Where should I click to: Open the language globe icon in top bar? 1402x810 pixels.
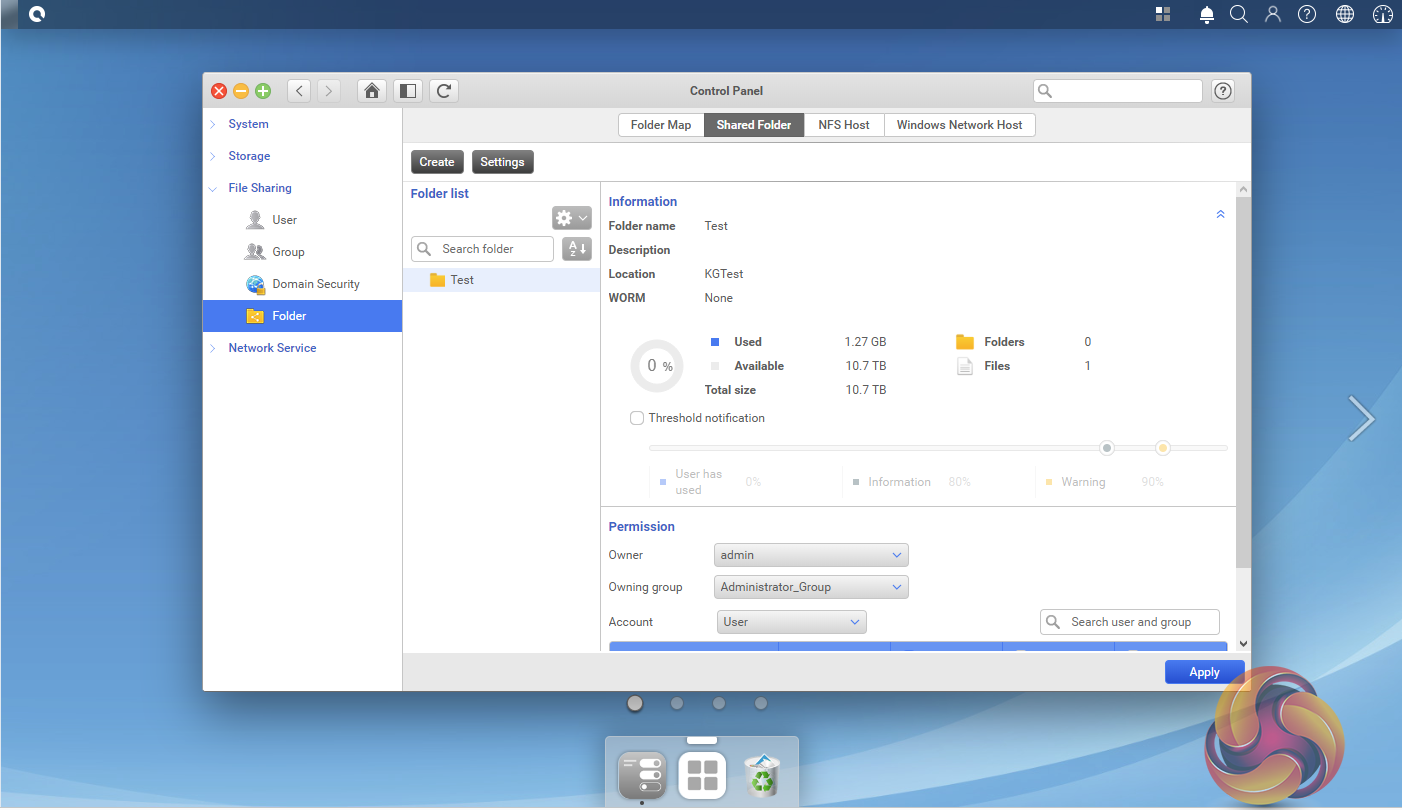(x=1345, y=14)
